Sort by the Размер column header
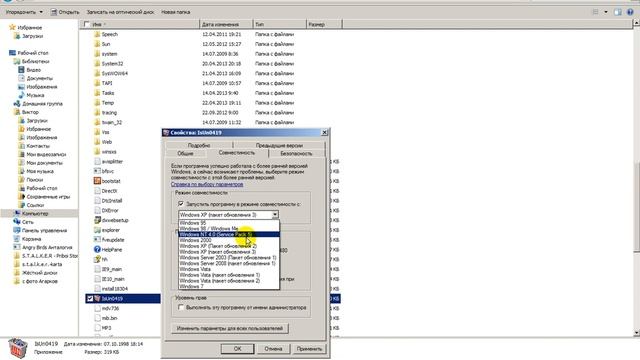 [324, 24]
